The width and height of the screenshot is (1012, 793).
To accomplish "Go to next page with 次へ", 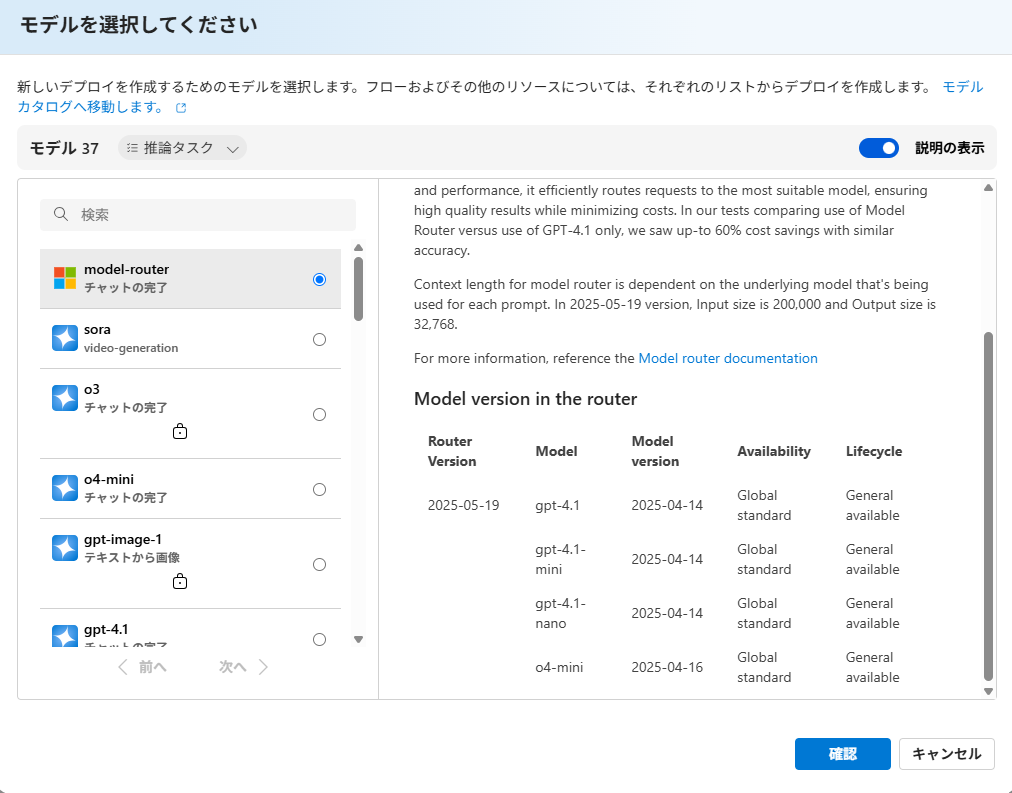I will click(x=243, y=667).
